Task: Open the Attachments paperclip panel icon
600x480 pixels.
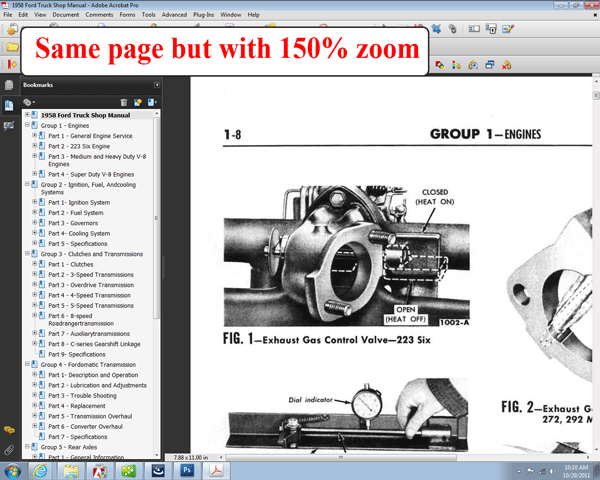Action: 9,450
